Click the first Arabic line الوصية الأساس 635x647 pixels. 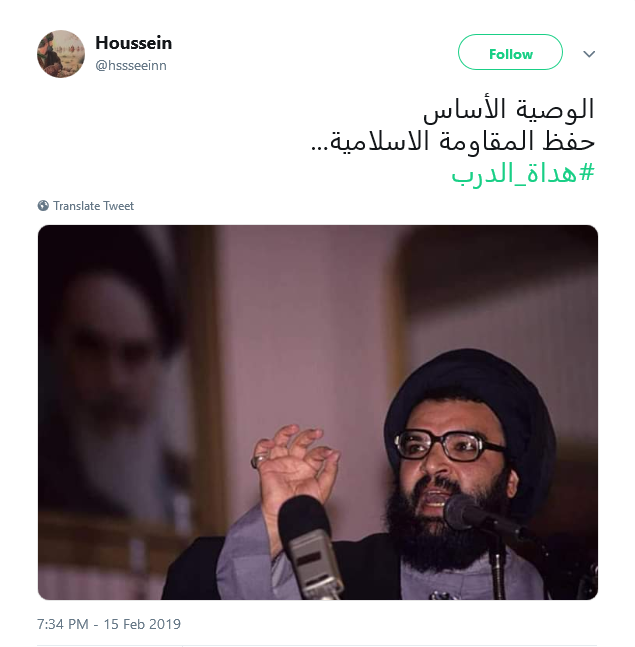[508, 110]
